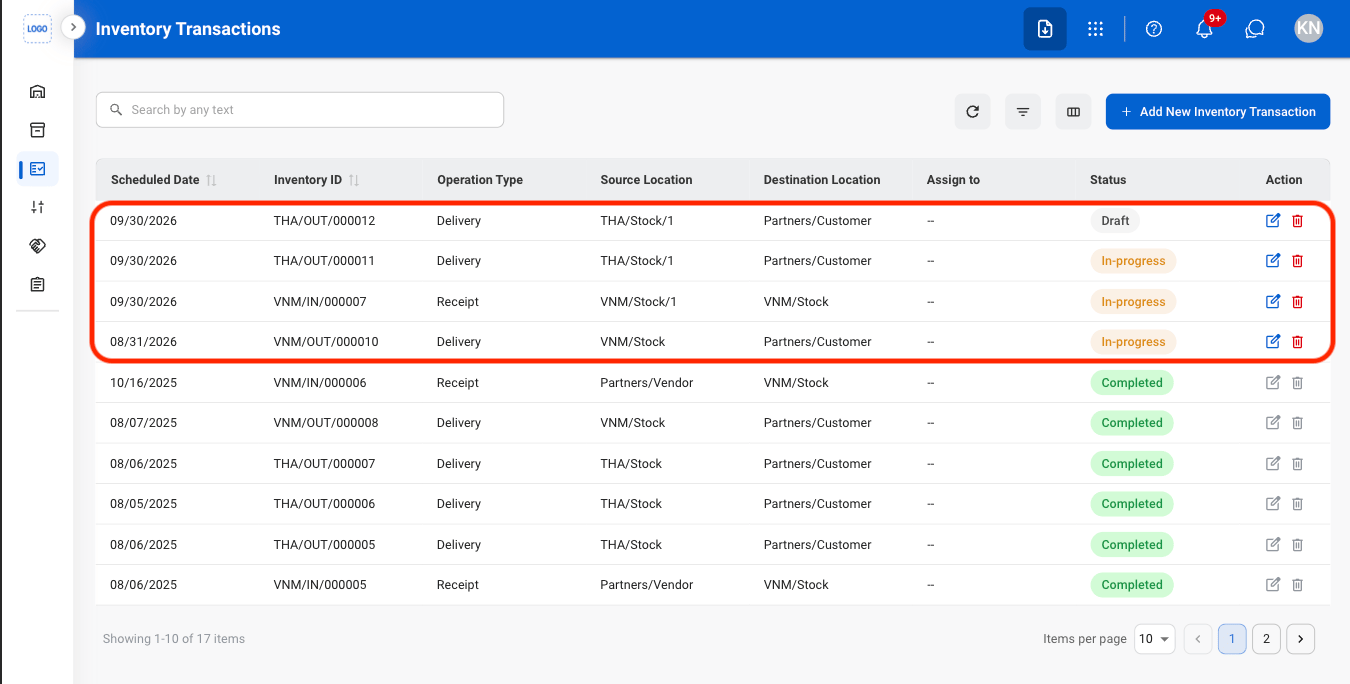This screenshot has width=1350, height=684.
Task: Open the chat messages icon
Action: tap(1255, 29)
